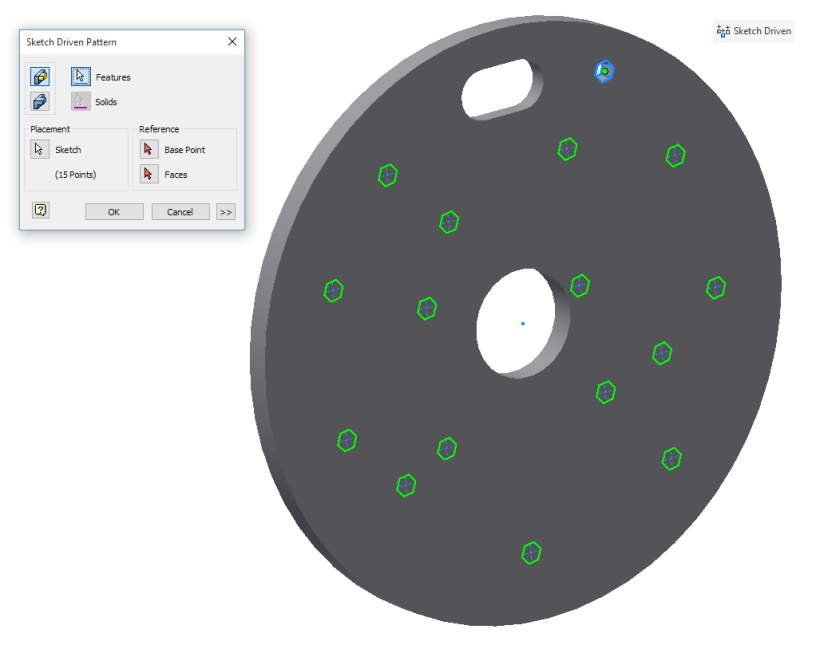Screen dimensions: 820x645
Task: Select the pattern individual features mode icon
Action: [x=41, y=77]
